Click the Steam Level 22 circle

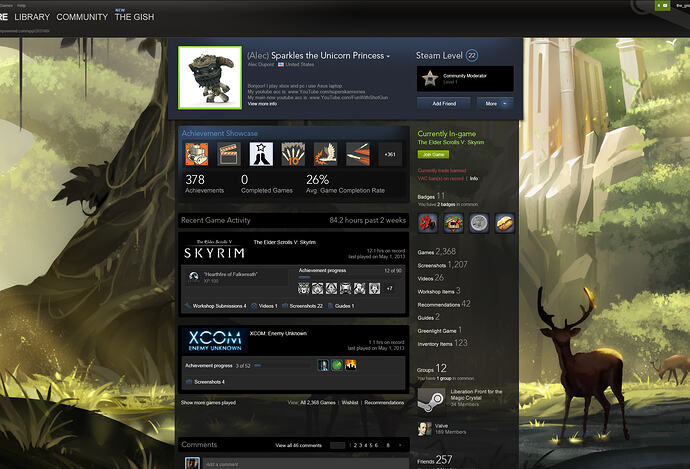point(472,55)
